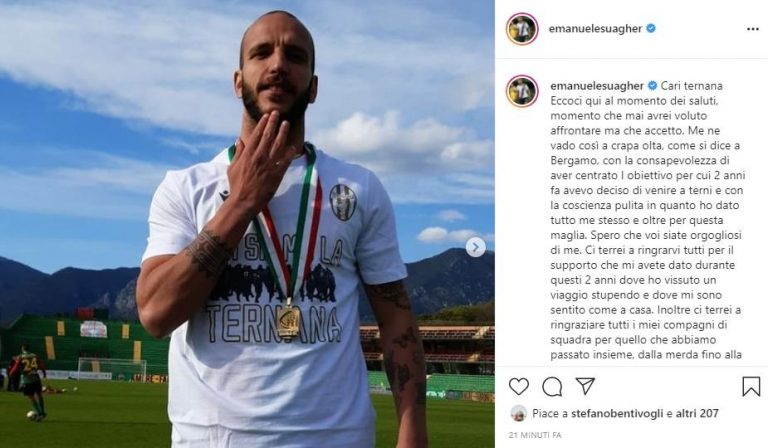Share the post via paper plane icon

point(585,386)
